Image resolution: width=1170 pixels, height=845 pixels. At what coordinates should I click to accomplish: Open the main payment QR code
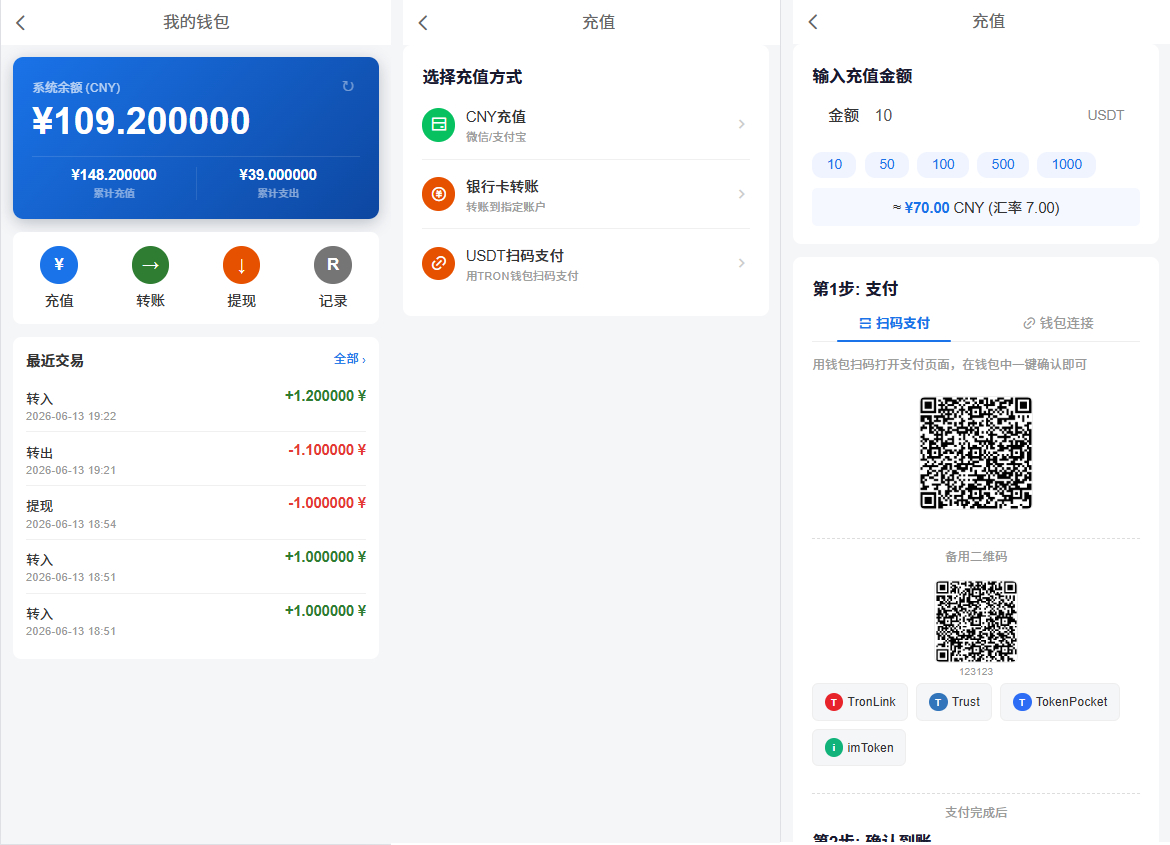tap(976, 453)
